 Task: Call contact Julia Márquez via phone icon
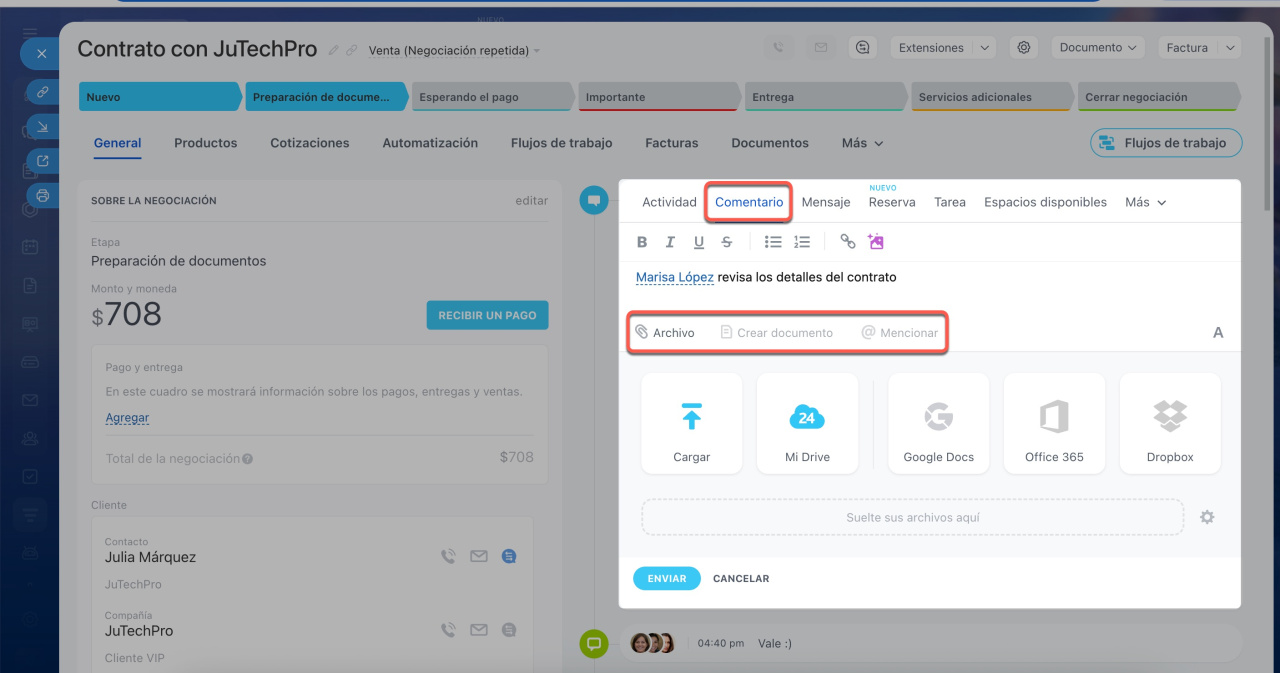tap(448, 557)
